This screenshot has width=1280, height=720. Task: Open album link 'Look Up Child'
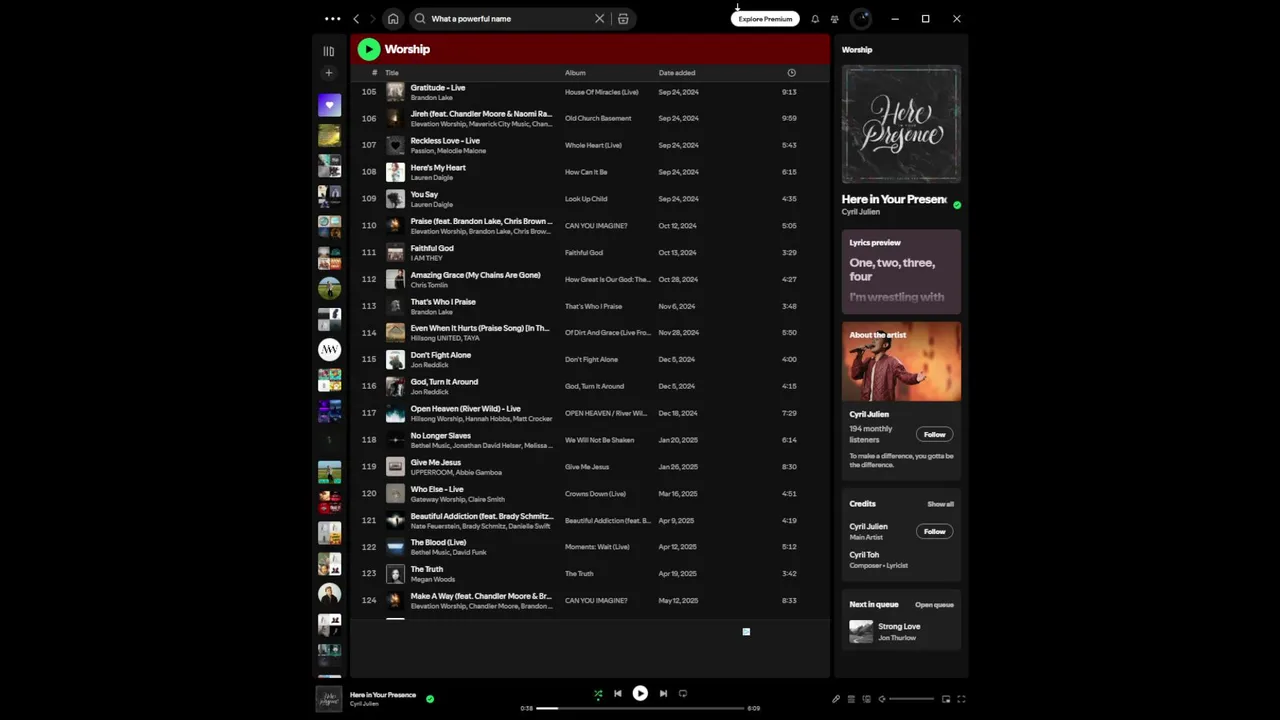tap(586, 199)
